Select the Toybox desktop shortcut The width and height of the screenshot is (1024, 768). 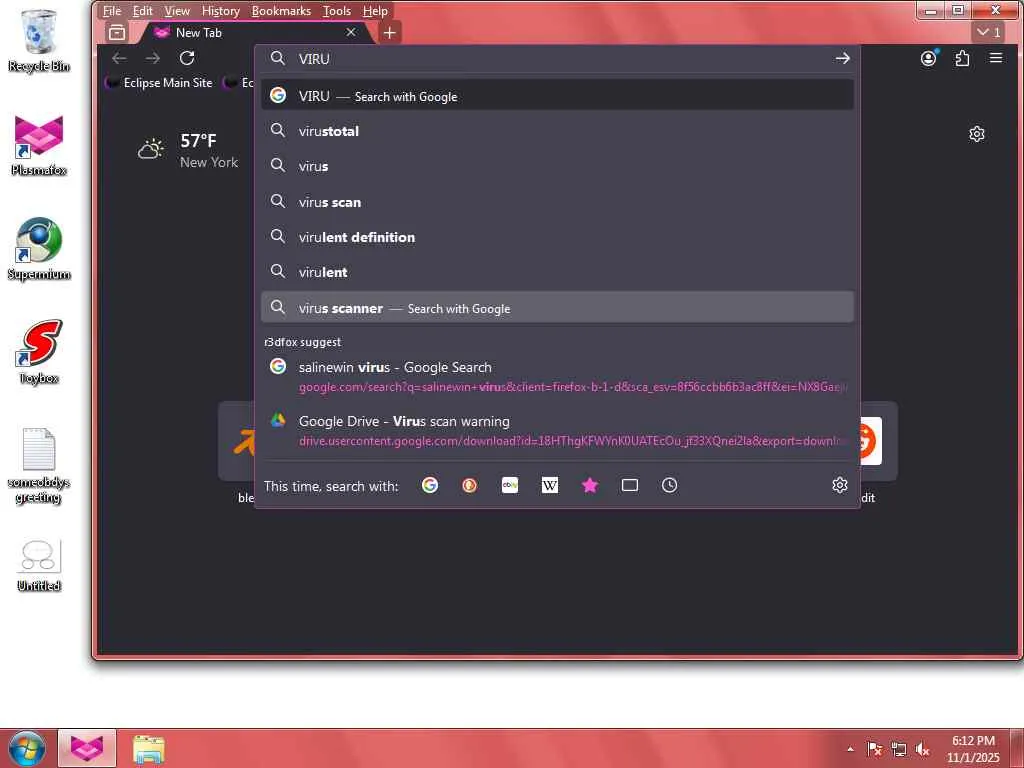39,353
